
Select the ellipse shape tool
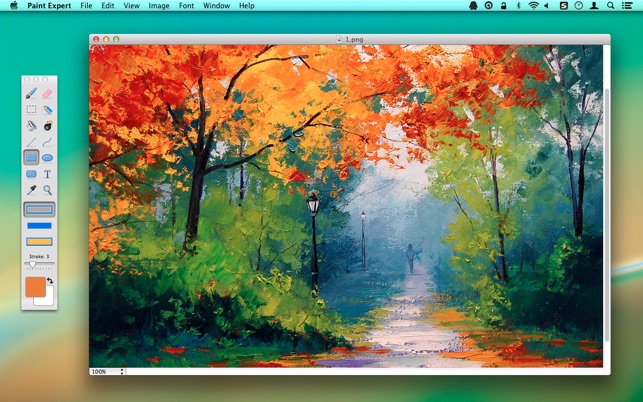click(48, 158)
